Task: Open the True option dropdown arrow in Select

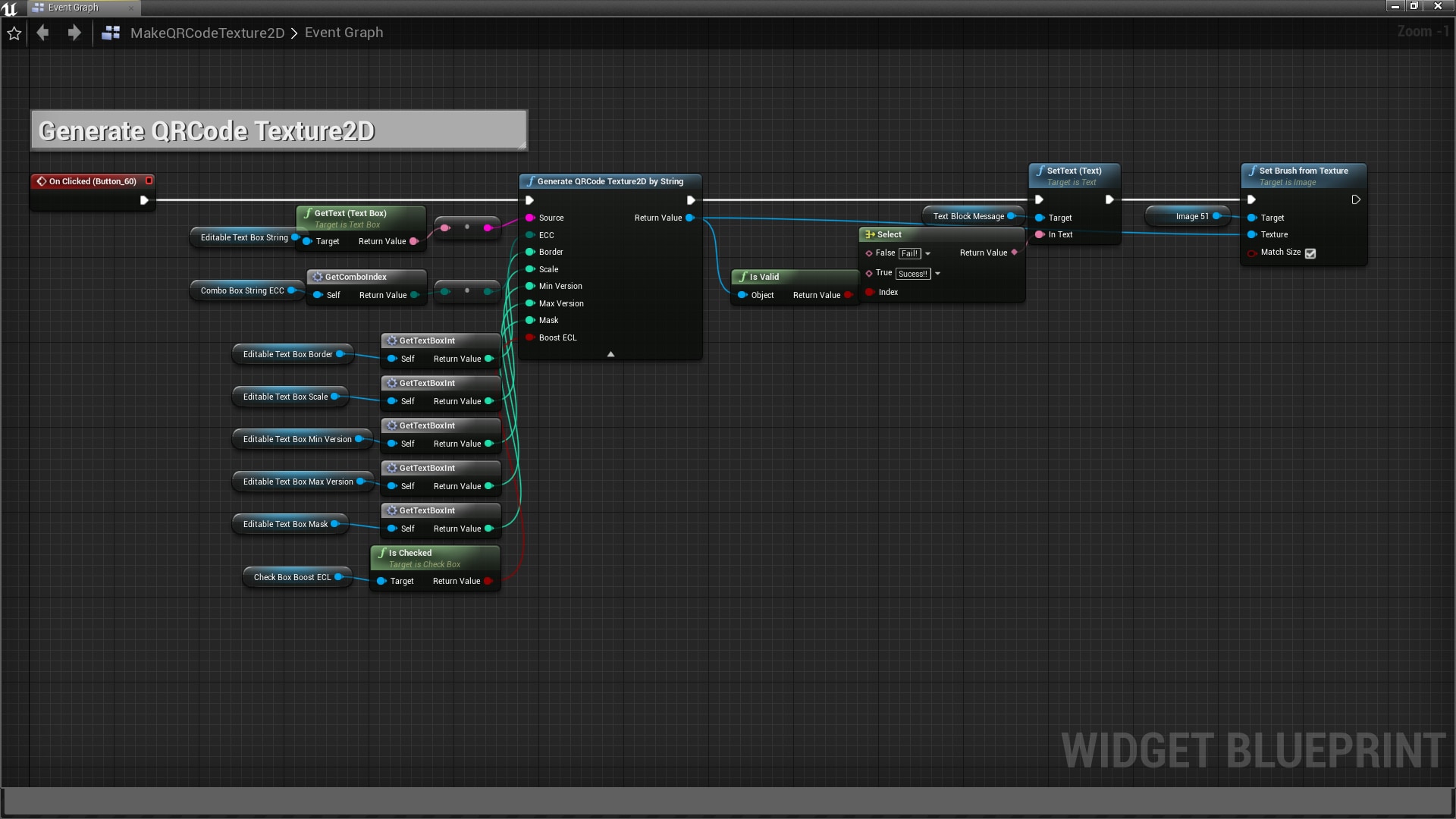Action: tap(937, 274)
